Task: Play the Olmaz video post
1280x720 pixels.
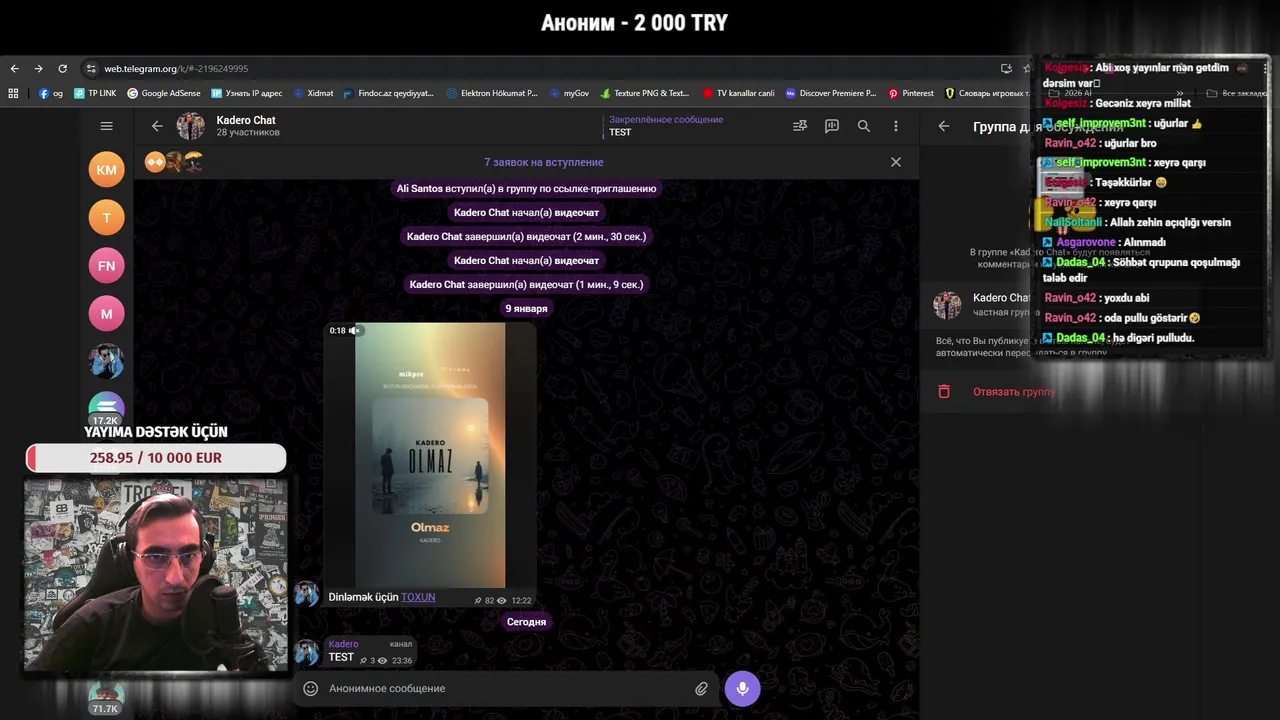Action: coord(430,455)
